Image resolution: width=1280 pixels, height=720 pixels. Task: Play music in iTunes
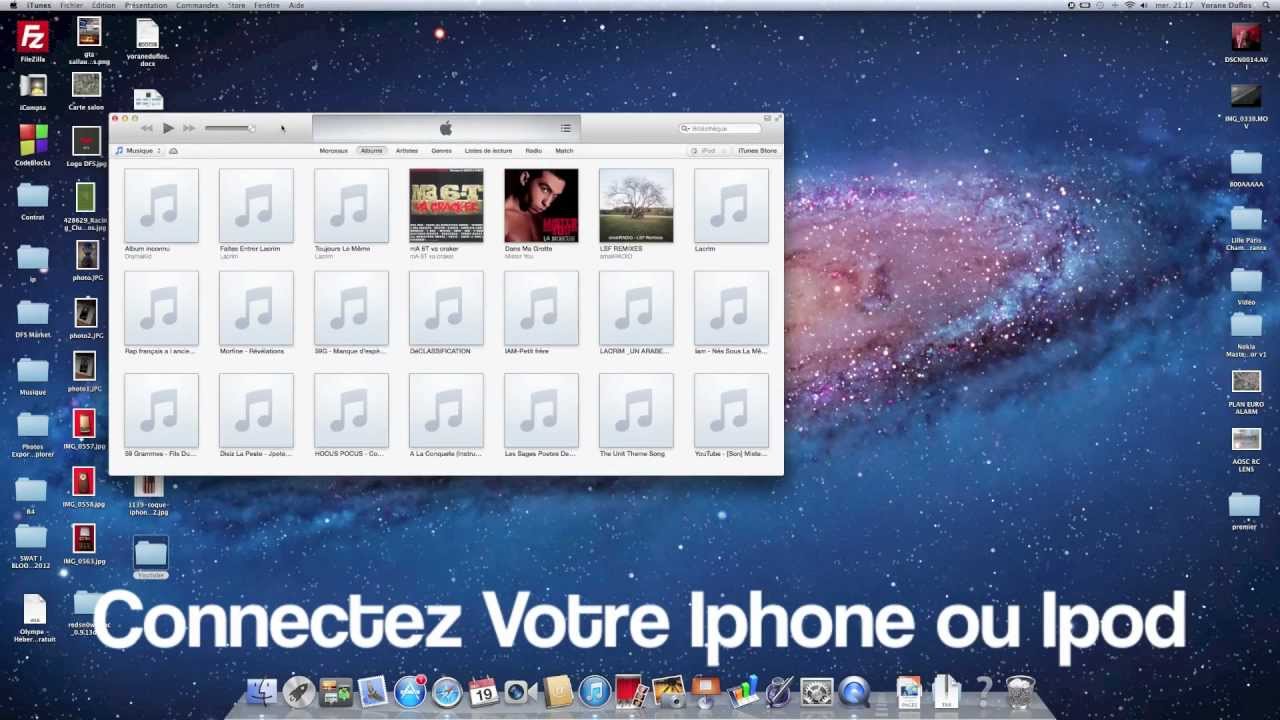168,128
